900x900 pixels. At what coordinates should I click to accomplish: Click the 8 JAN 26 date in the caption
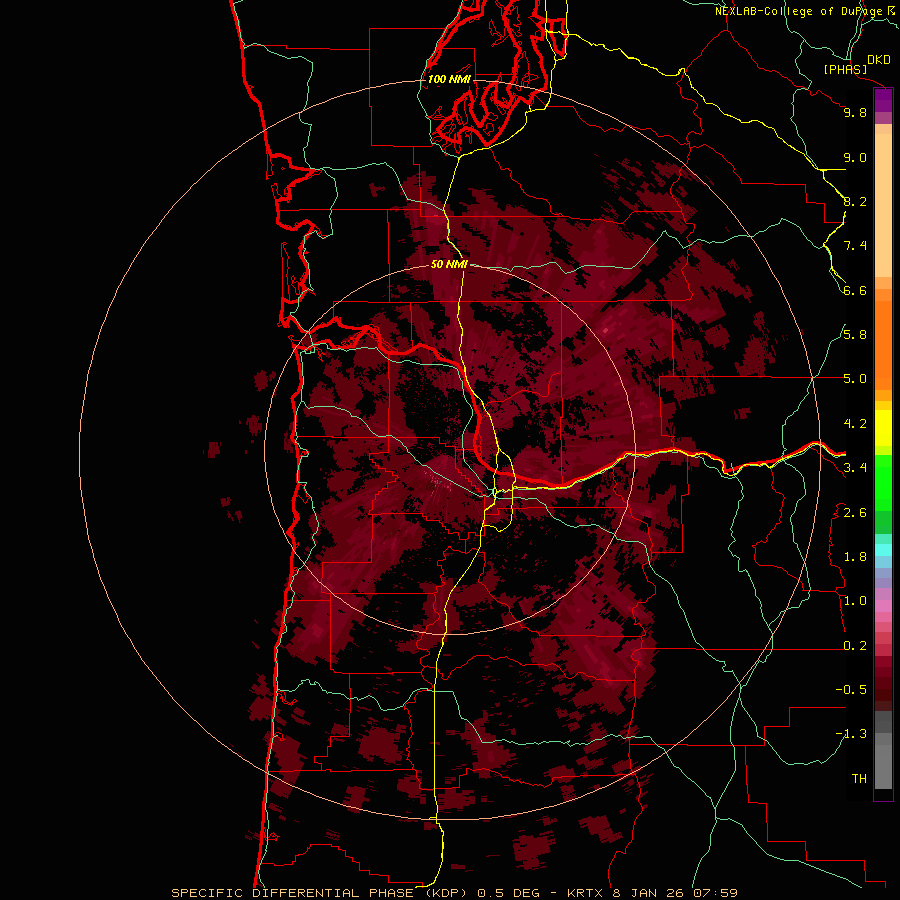pos(648,893)
